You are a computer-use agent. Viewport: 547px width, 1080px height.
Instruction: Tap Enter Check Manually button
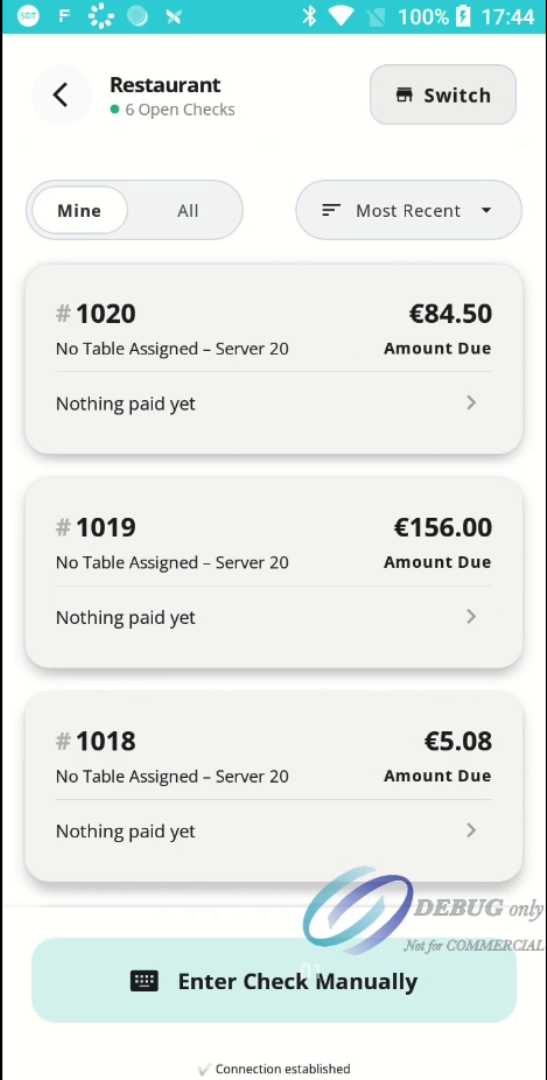coord(274,981)
